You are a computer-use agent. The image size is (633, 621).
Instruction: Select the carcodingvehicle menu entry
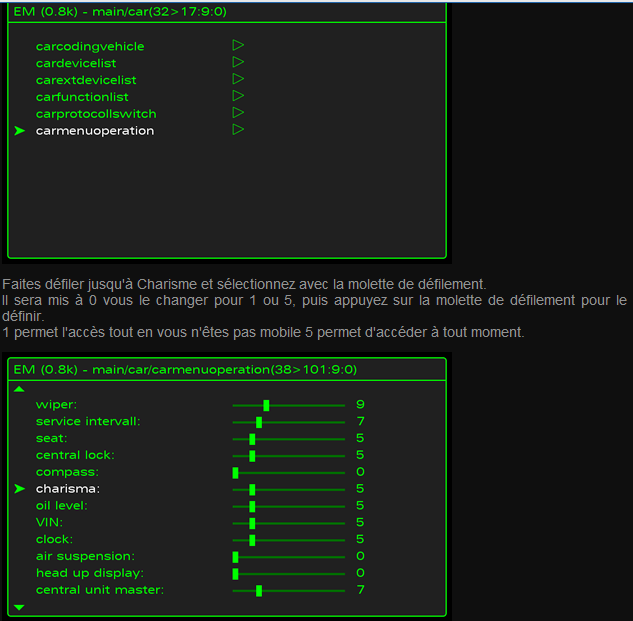[90, 46]
